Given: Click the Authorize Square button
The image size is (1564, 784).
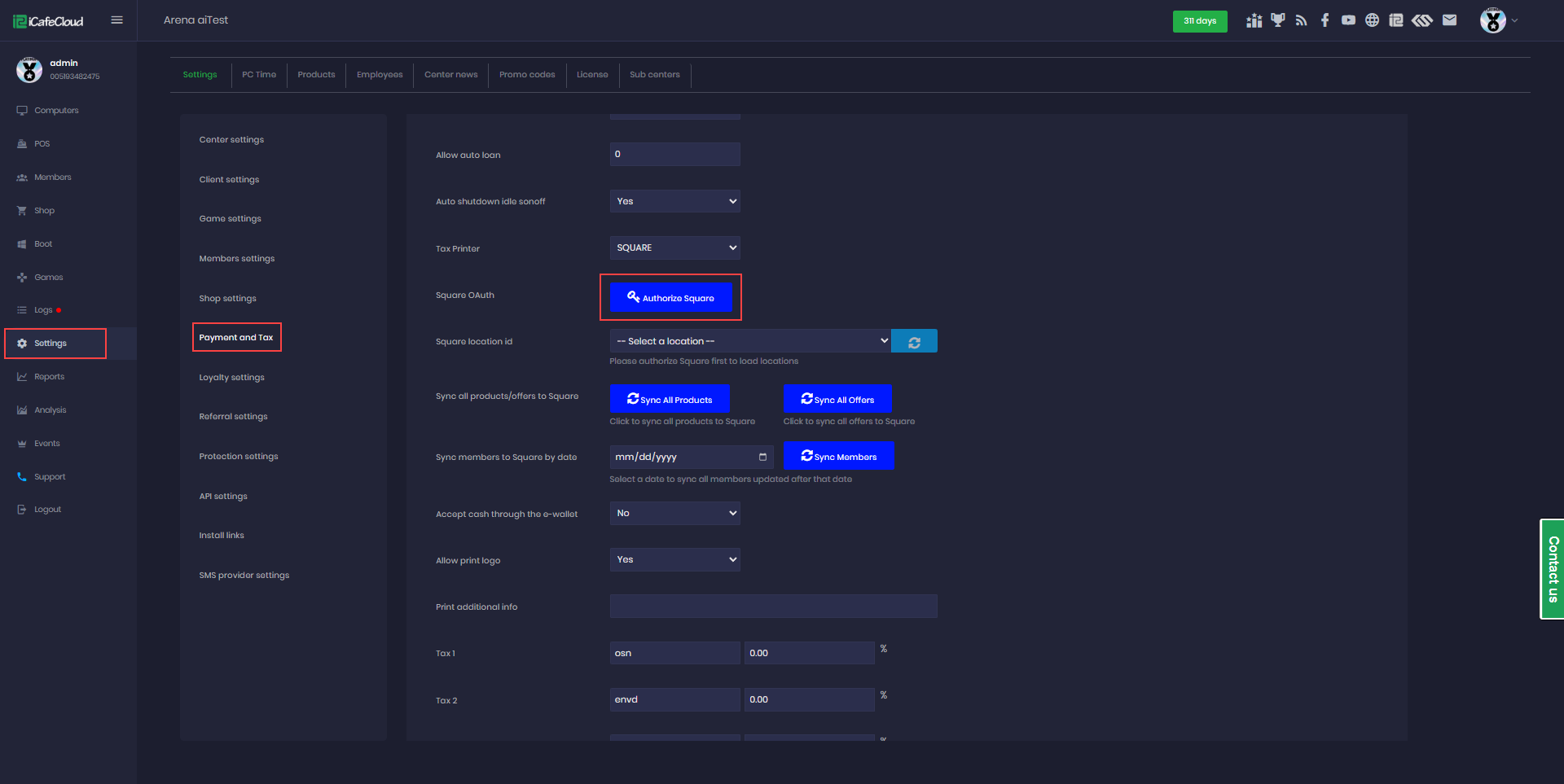Looking at the screenshot, I should point(670,298).
